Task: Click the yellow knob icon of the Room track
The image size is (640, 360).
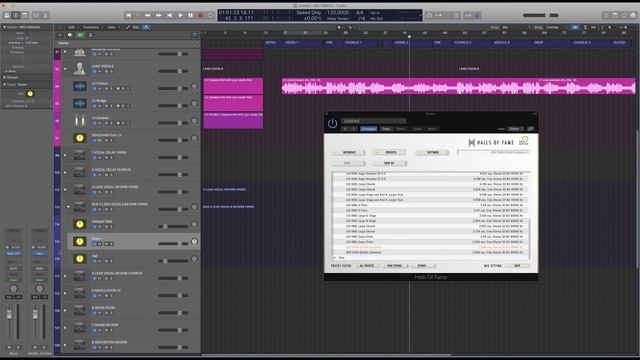Action: pyautogui.click(x=80, y=241)
